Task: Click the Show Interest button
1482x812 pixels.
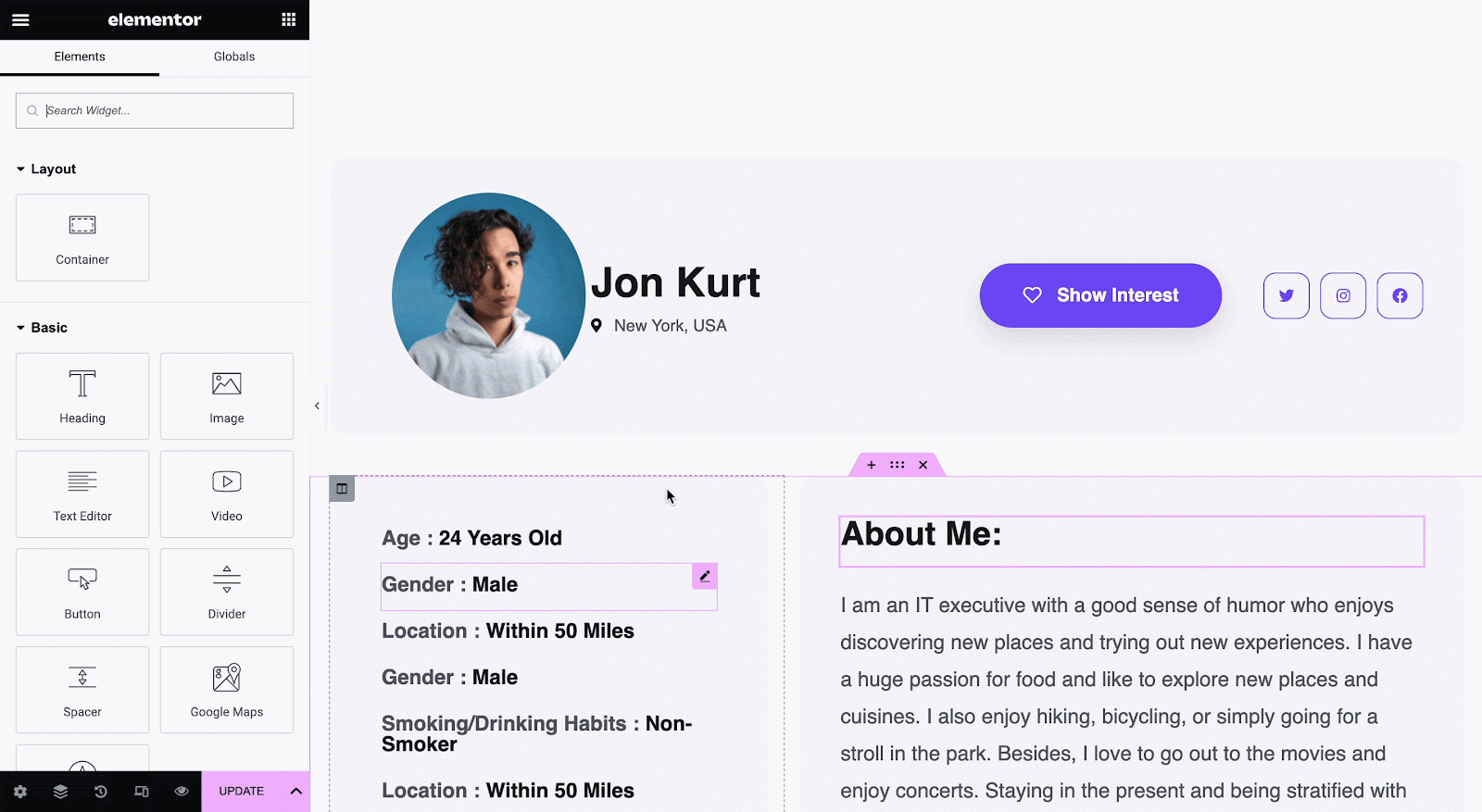Action: tap(1100, 295)
